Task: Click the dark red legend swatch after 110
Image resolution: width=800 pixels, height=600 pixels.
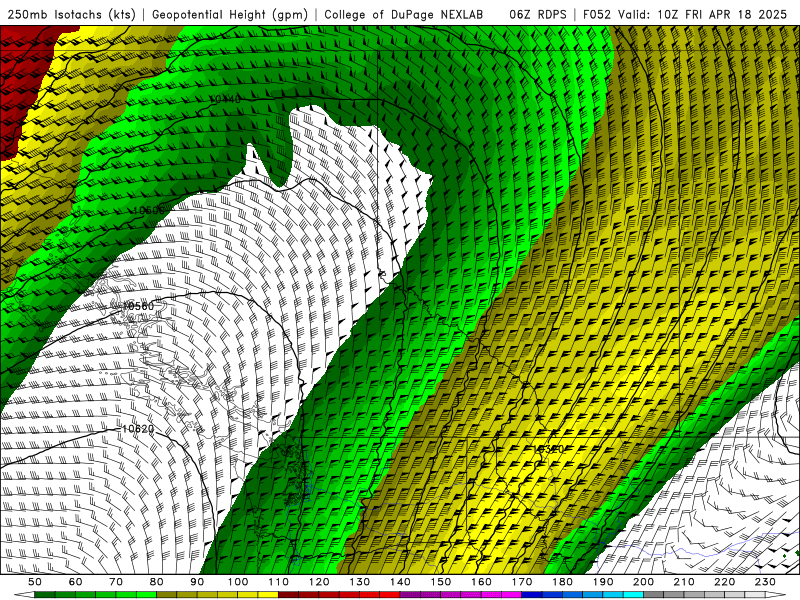Action: tap(288, 595)
